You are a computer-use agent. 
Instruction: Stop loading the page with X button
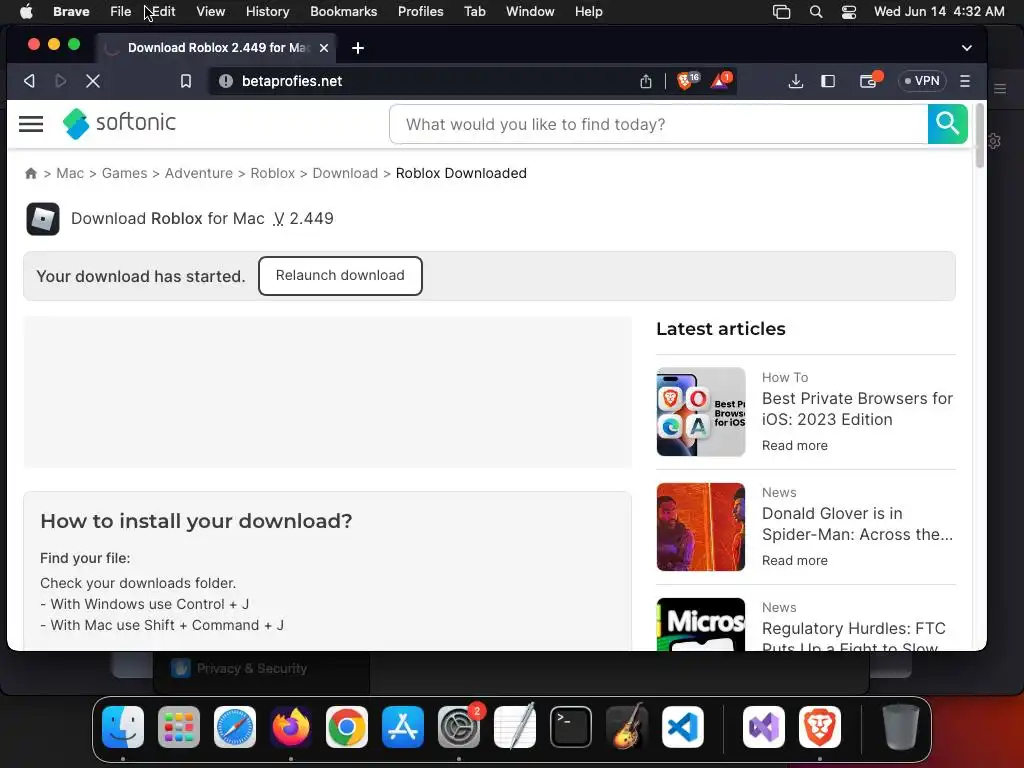click(x=93, y=81)
